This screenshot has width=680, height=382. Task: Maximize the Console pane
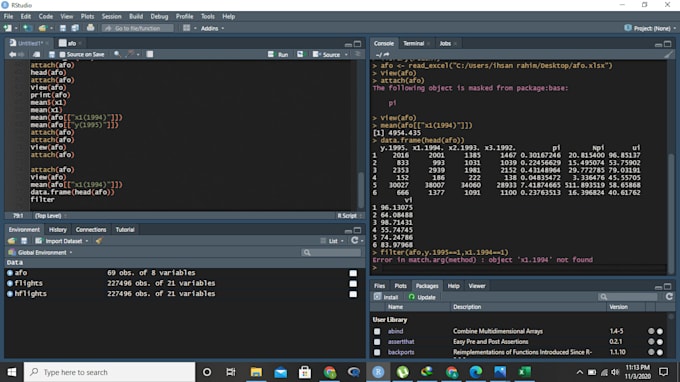(x=668, y=44)
